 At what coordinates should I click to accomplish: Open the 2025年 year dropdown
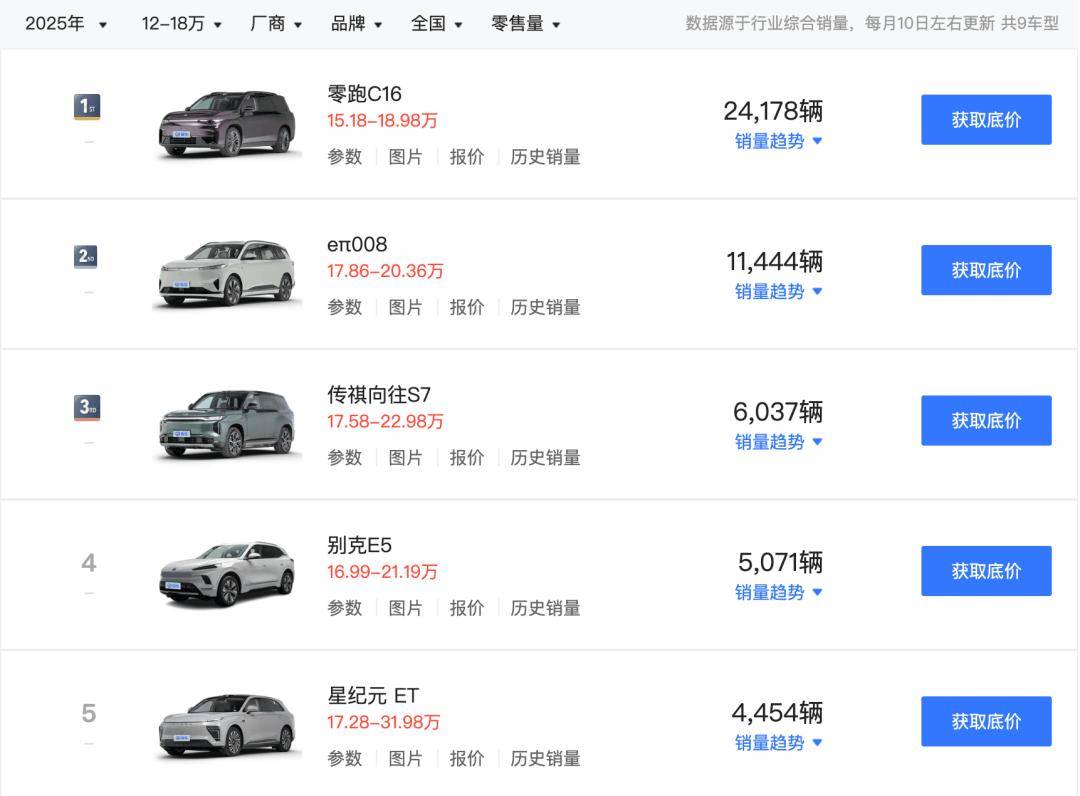[x=66, y=24]
